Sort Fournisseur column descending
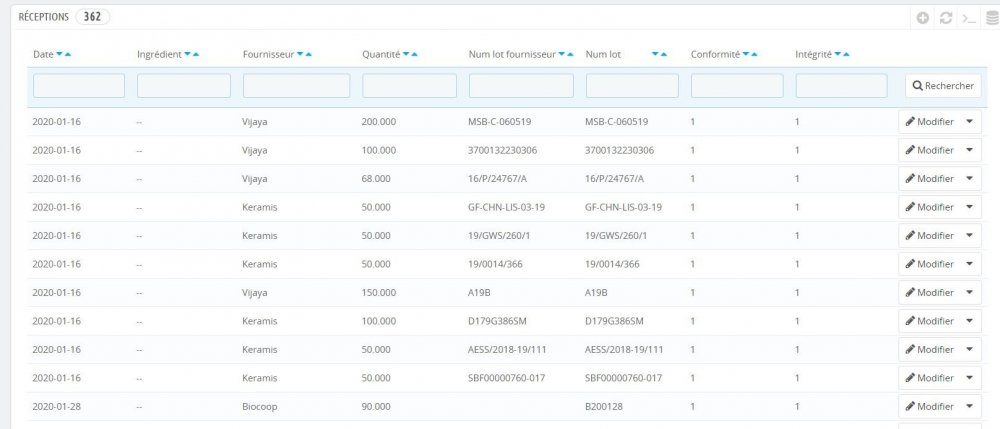The width and height of the screenshot is (1000, 429). (x=300, y=55)
